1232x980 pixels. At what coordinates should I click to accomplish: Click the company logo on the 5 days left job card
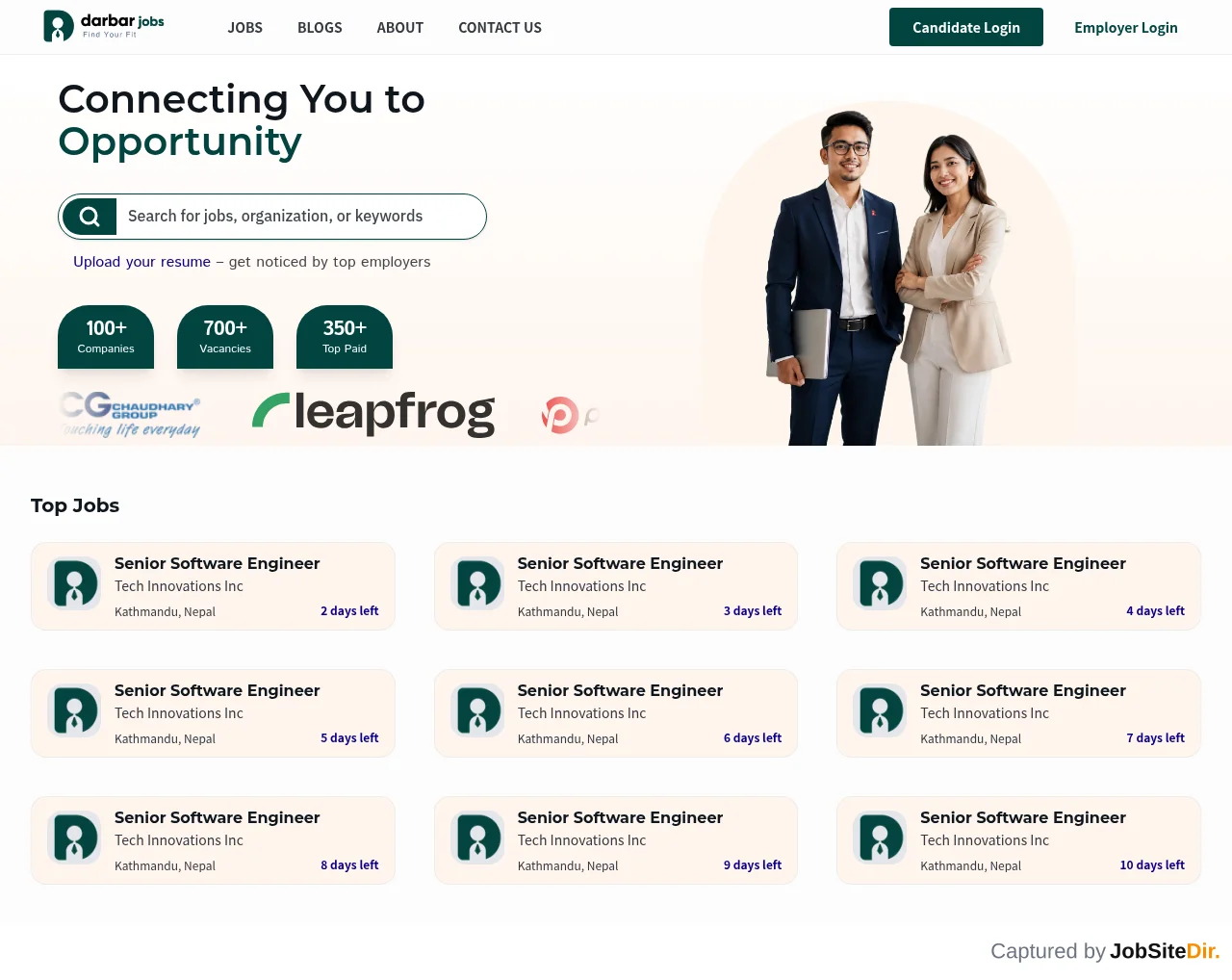point(75,710)
